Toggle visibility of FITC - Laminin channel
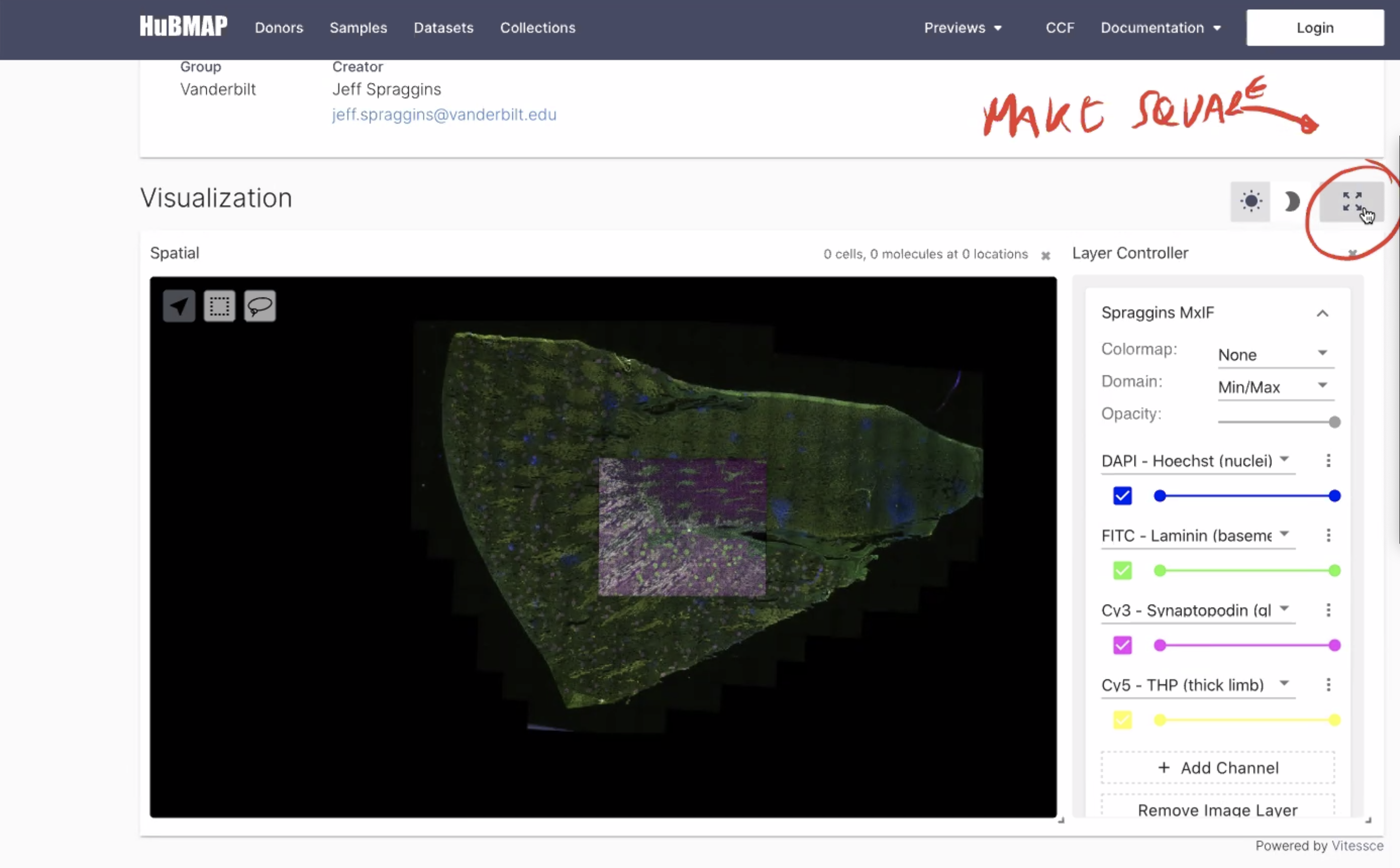1400x868 pixels. click(x=1122, y=570)
